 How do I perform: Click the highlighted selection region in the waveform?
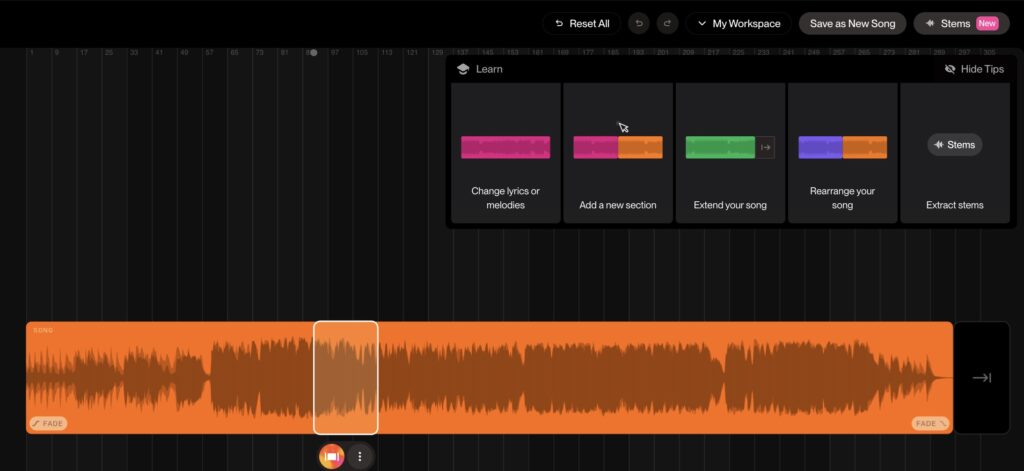(346, 377)
